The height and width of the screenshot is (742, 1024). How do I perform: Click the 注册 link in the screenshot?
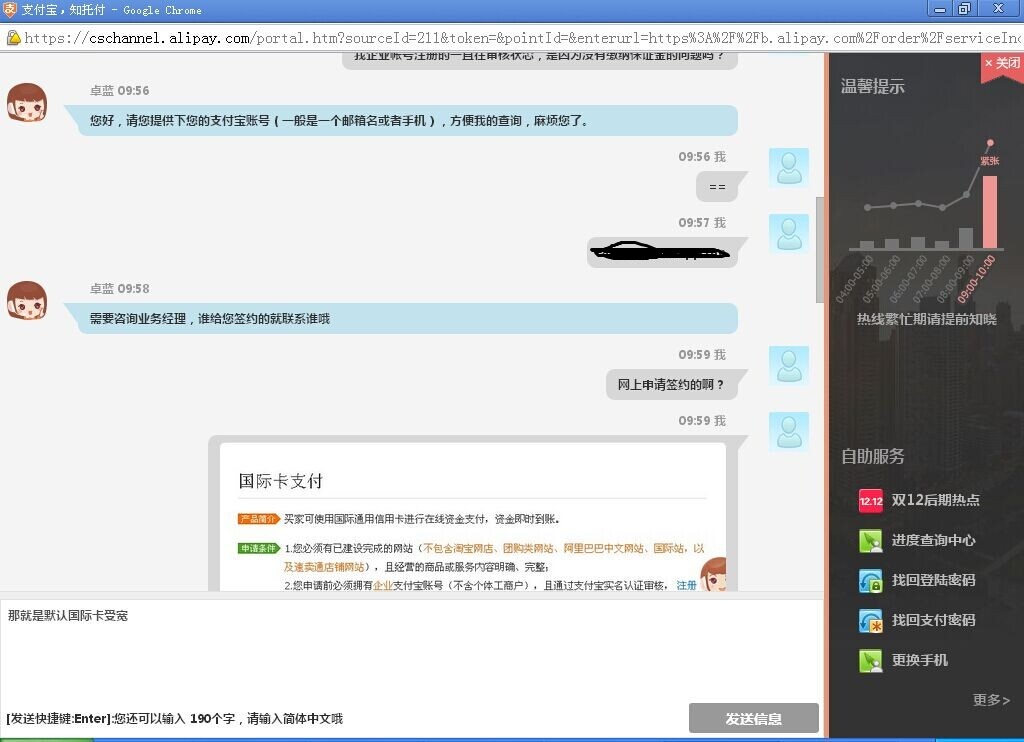(686, 585)
